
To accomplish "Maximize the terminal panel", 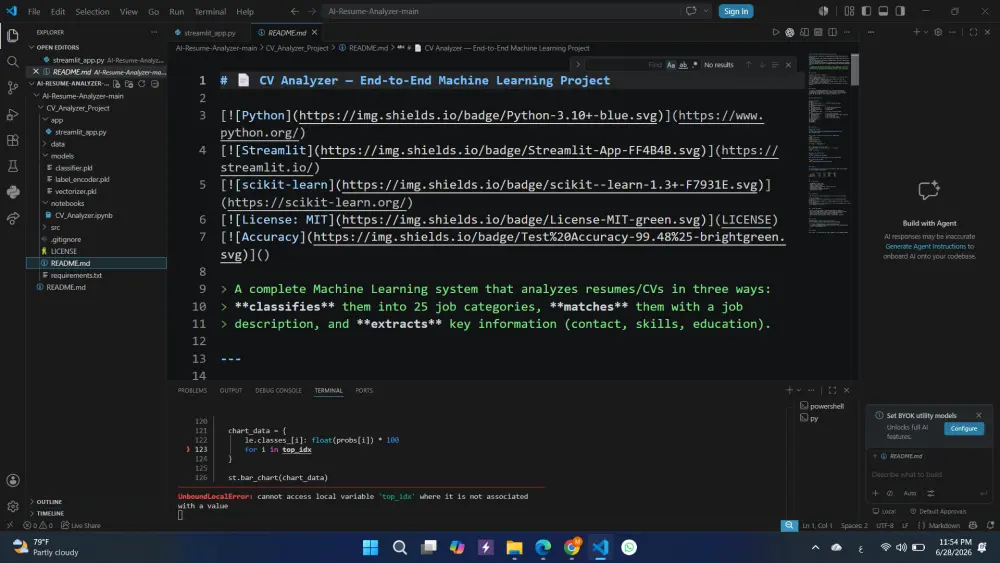I will pos(832,390).
